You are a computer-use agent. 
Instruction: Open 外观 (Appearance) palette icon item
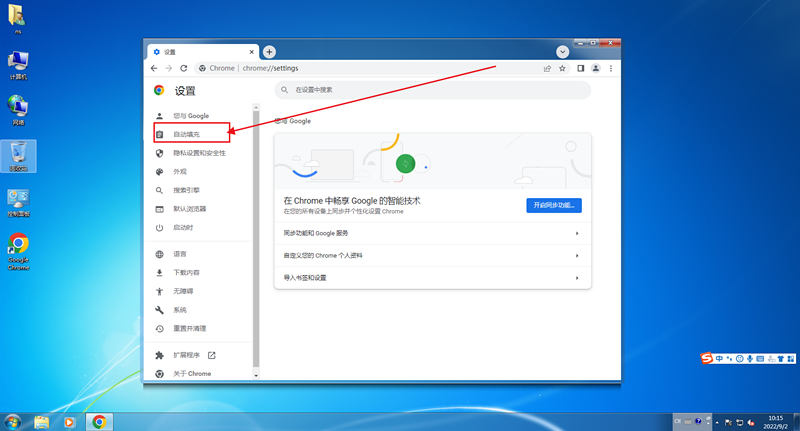coord(180,172)
